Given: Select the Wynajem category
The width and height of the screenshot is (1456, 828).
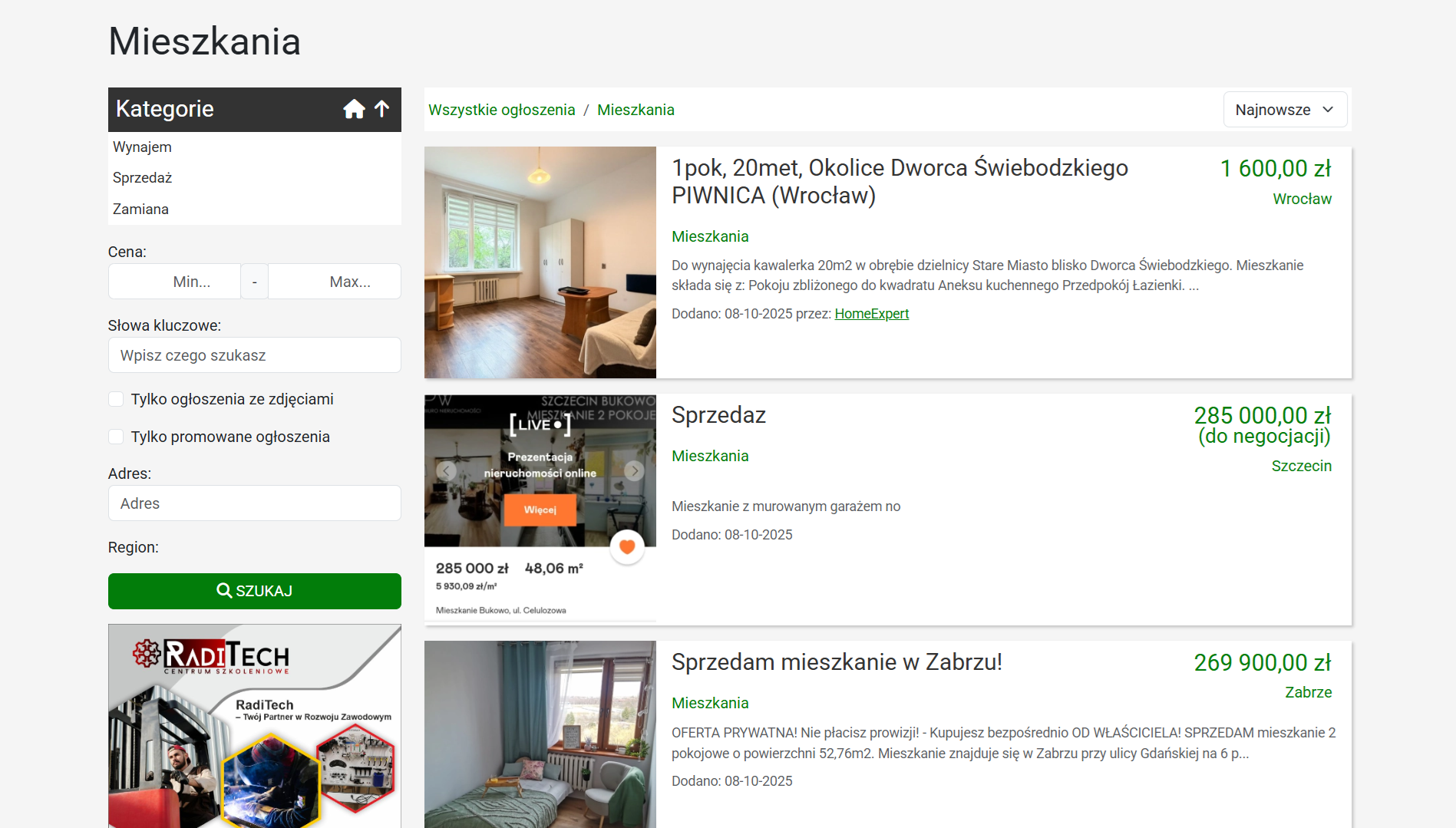Looking at the screenshot, I should point(141,147).
